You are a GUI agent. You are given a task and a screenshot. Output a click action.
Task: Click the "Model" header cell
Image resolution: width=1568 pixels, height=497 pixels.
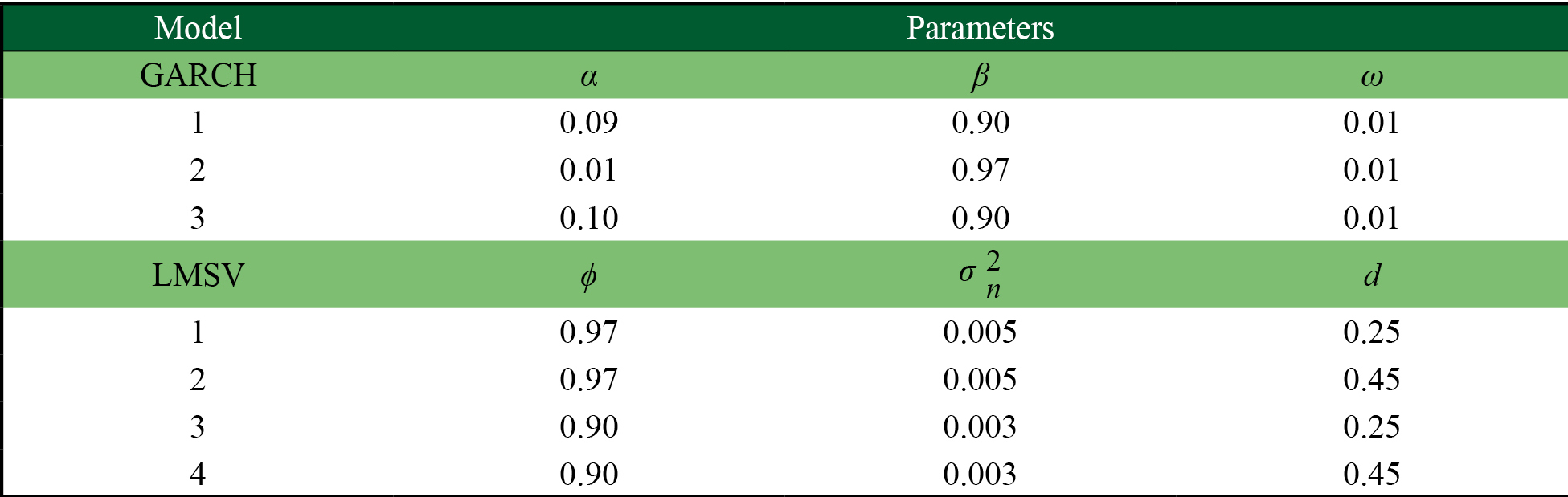click(198, 28)
